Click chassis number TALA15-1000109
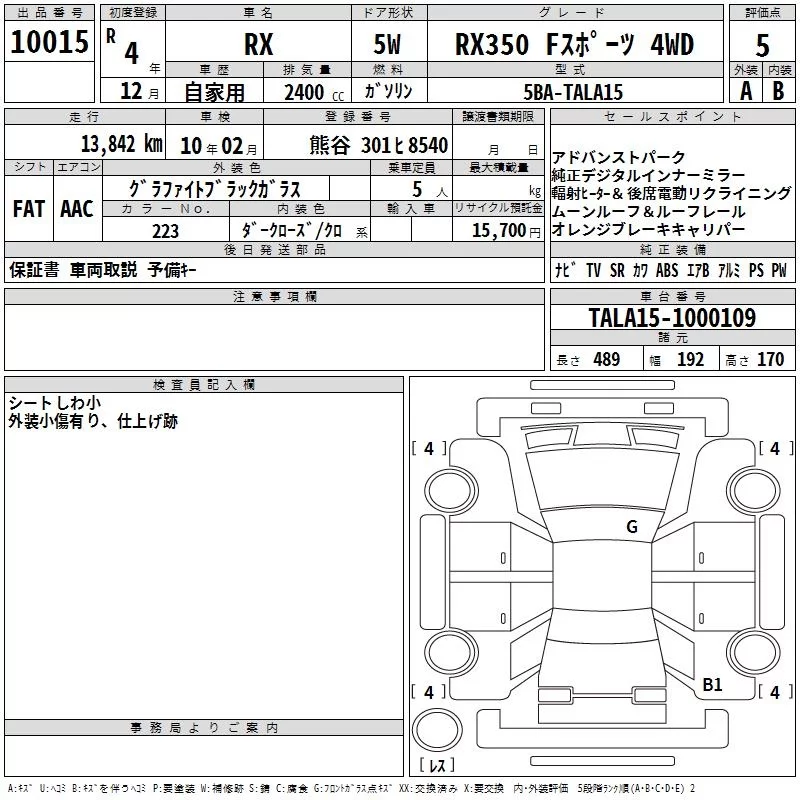The height and width of the screenshot is (800, 800). (x=672, y=317)
